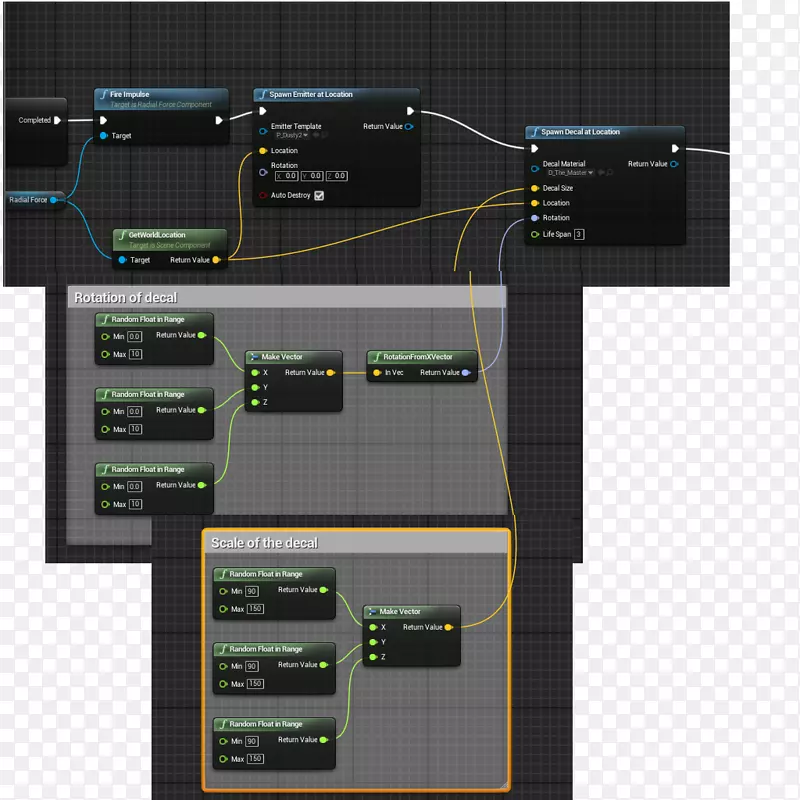The height and width of the screenshot is (800, 800).
Task: Click the Radial Force variable output pin
Action: (54, 200)
